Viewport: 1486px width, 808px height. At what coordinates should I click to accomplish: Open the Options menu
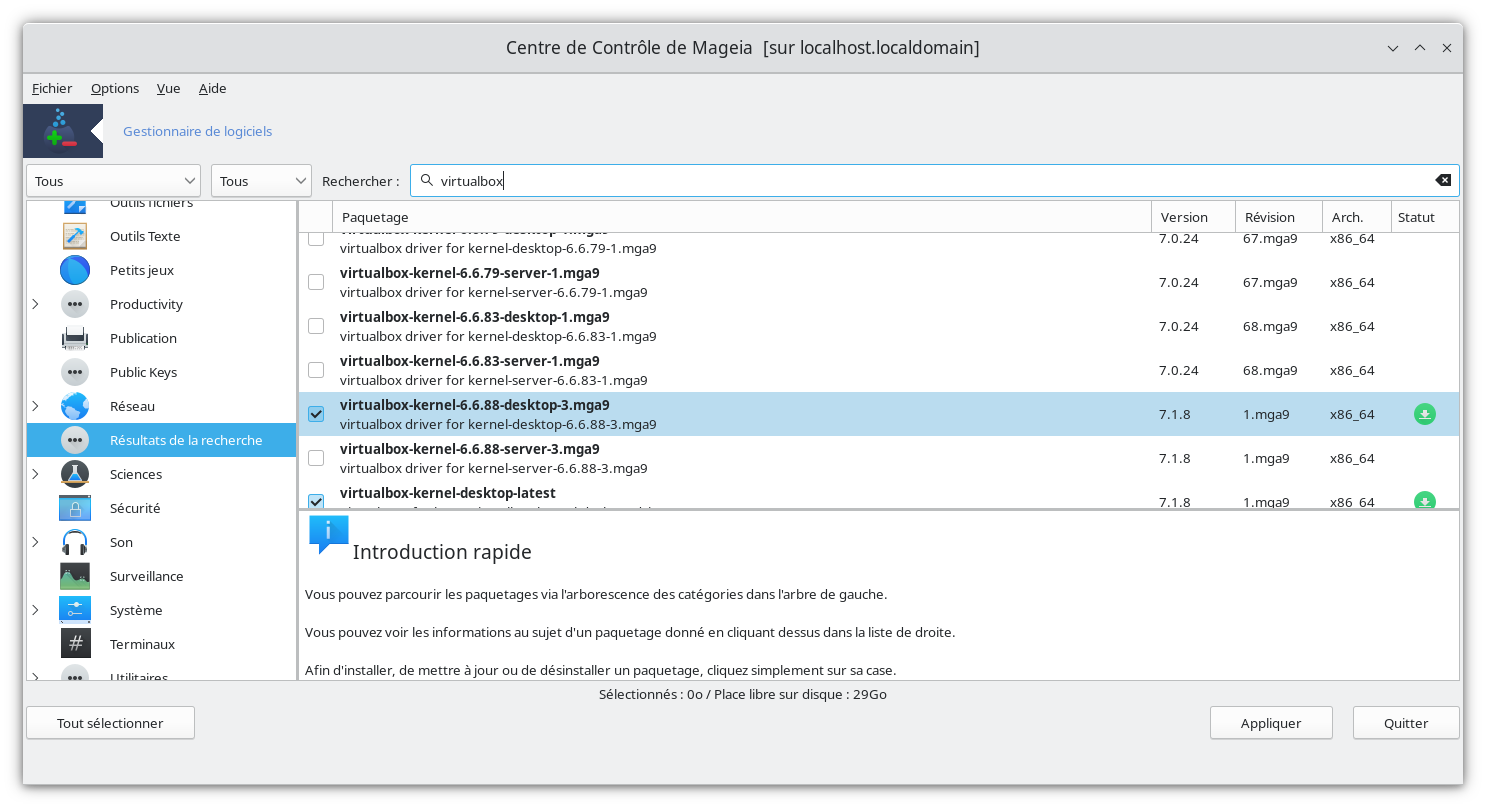click(x=115, y=88)
